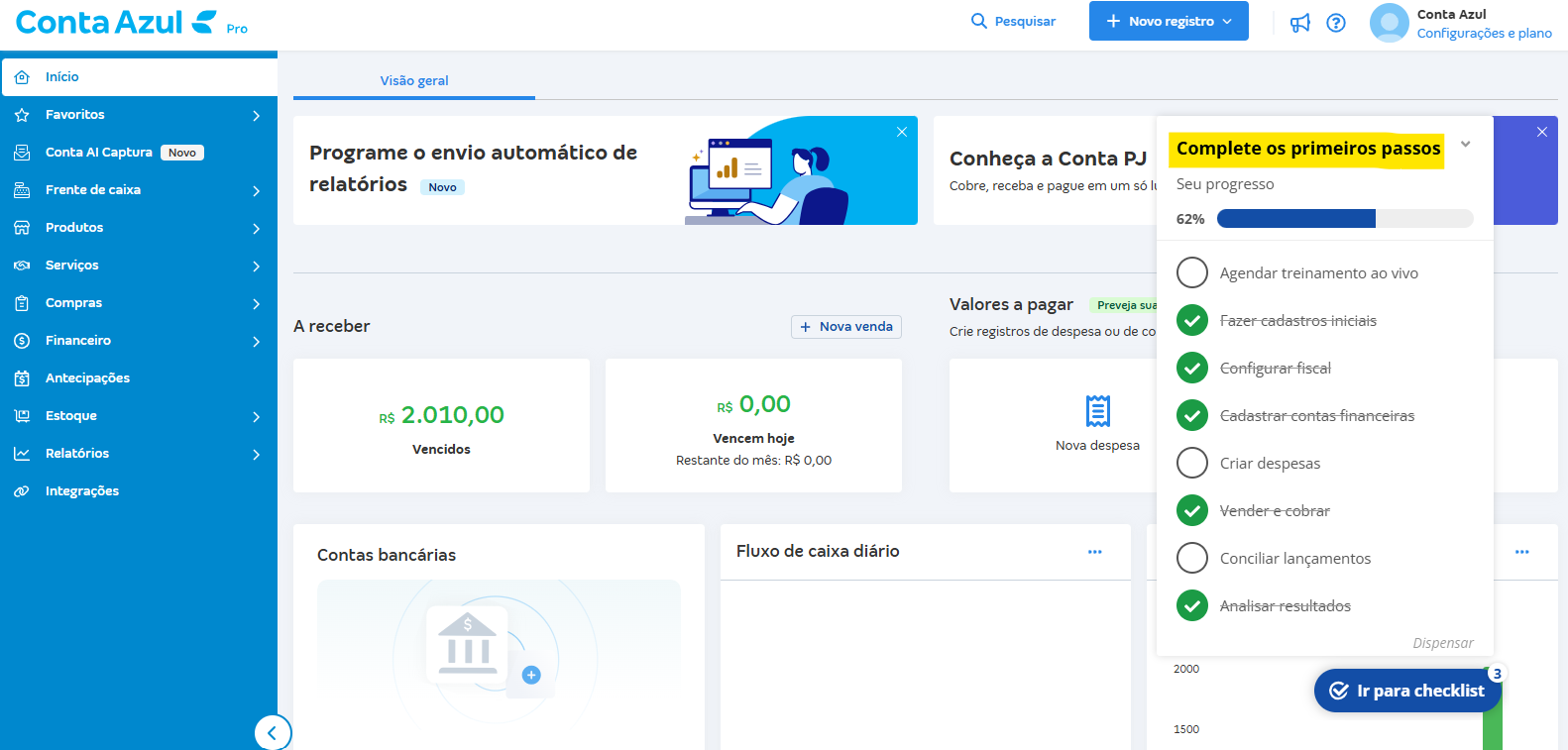
Task: Check the Criar despesas step
Action: coord(1192,463)
